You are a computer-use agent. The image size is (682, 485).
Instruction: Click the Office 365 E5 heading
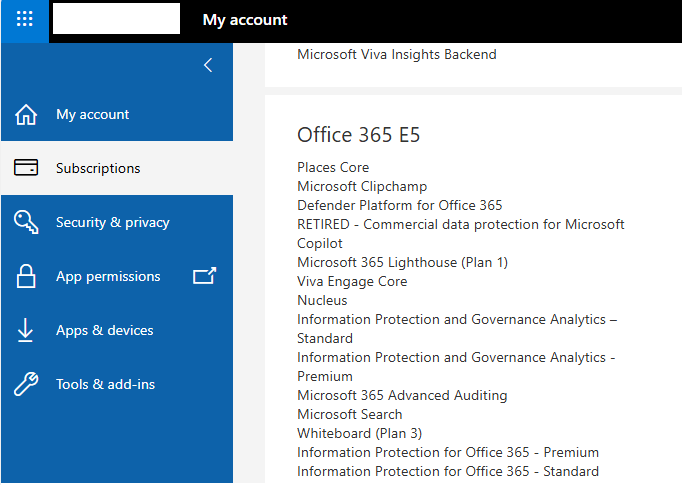[358, 135]
